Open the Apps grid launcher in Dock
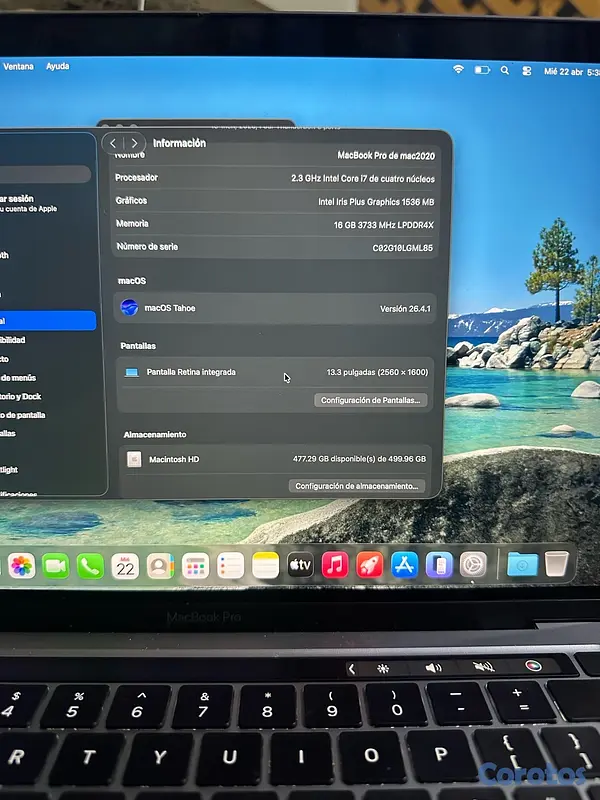600x800 pixels. [195, 566]
